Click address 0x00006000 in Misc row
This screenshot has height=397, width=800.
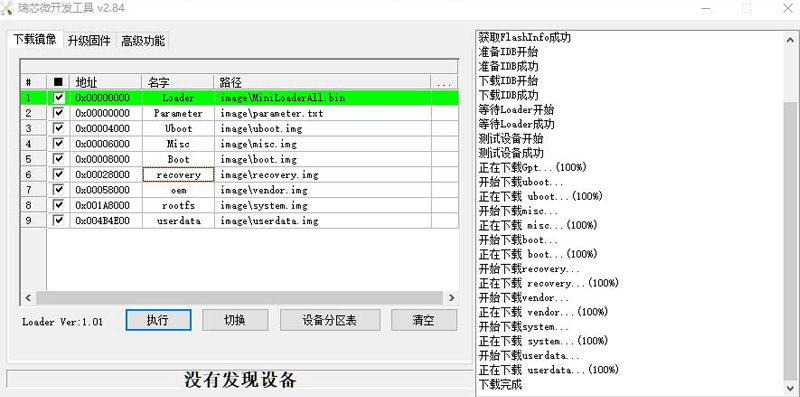tap(103, 144)
